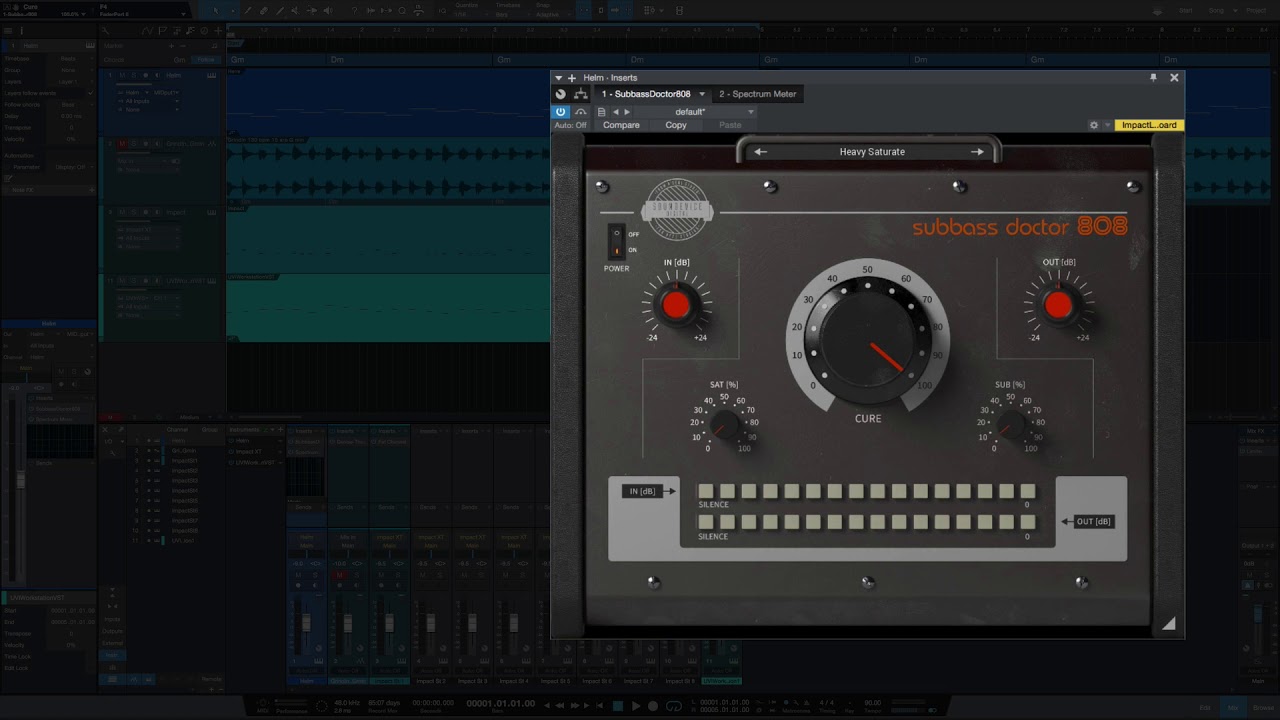Open the plugin window menu triangle
The image size is (1280, 720).
[559, 78]
